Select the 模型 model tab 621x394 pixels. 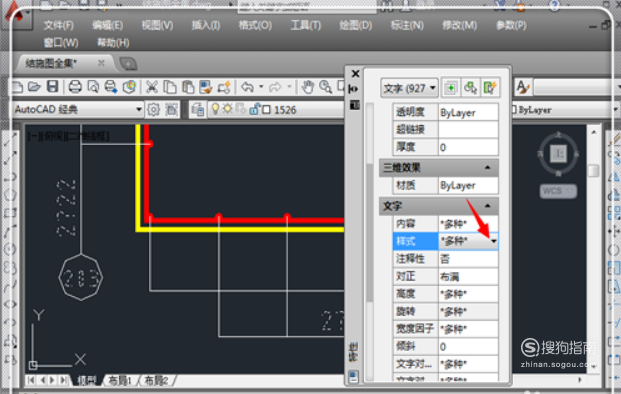(x=87, y=381)
